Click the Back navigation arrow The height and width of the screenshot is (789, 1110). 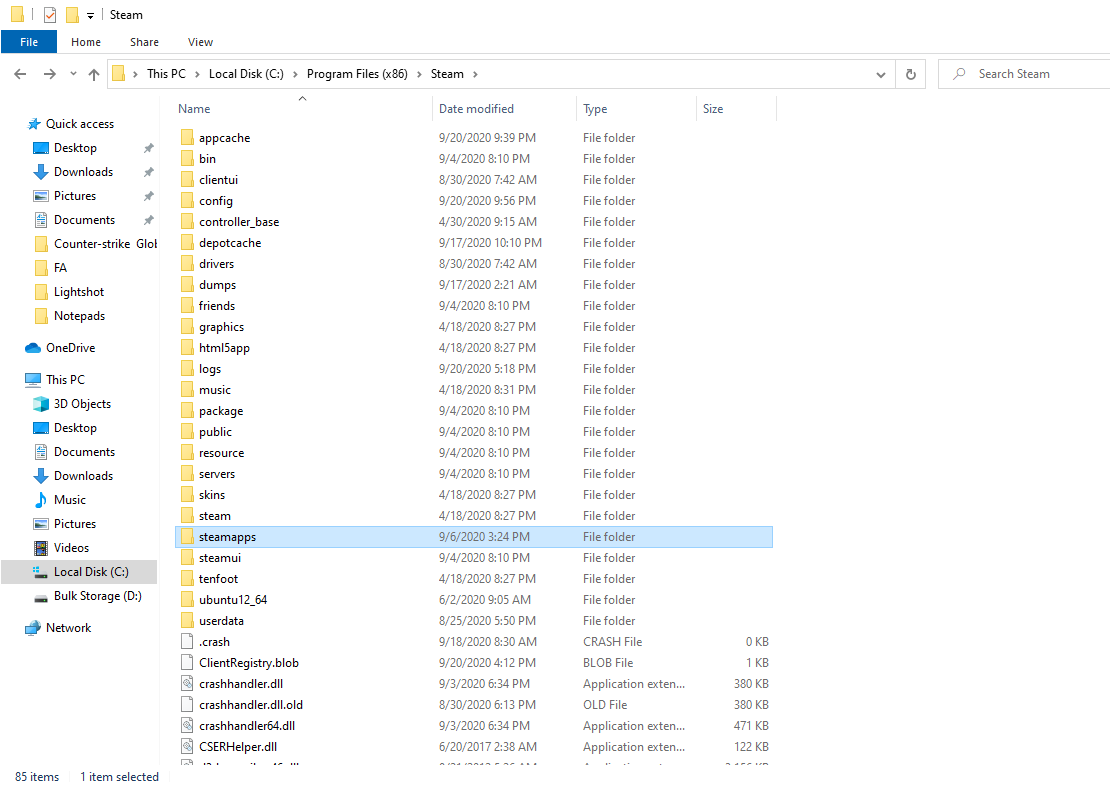click(x=21, y=74)
